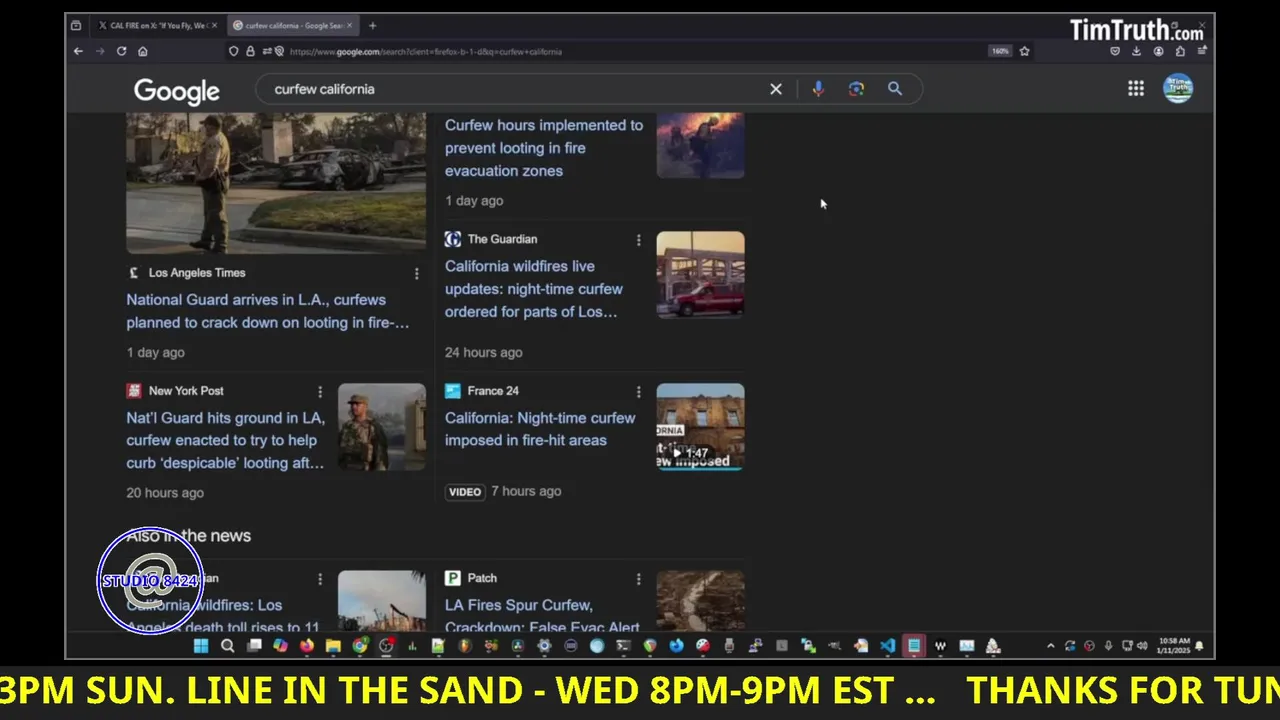Show hidden system tray icons
The image size is (1280, 720).
(1051, 646)
